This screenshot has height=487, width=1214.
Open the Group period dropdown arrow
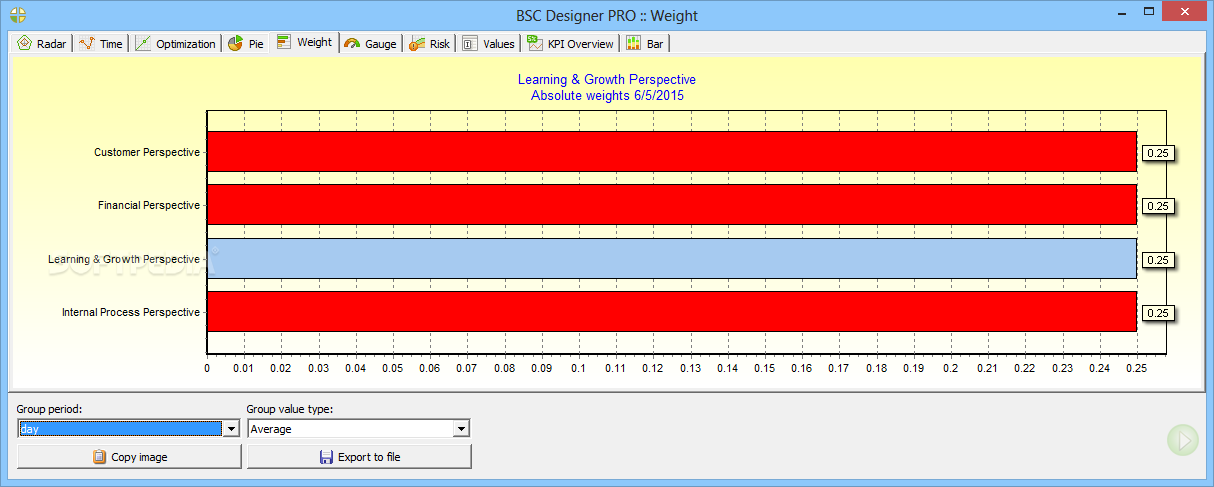coord(232,428)
